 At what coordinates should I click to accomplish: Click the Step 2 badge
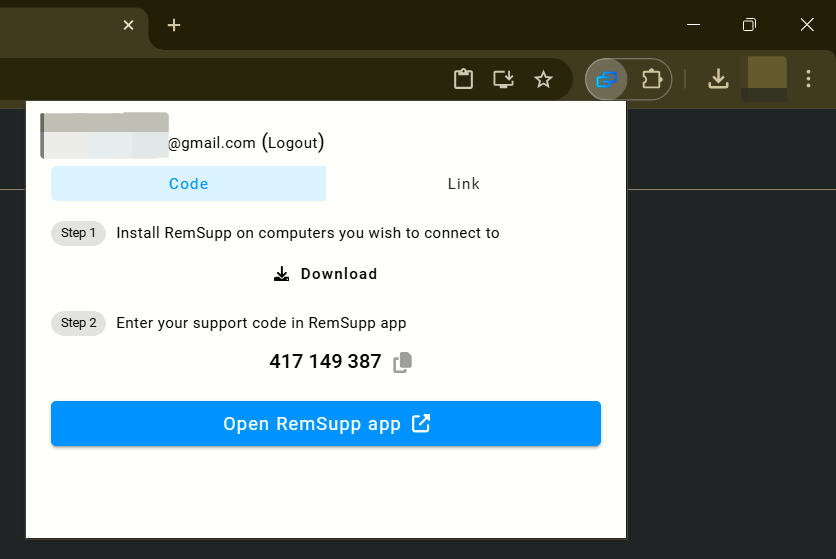(x=78, y=323)
